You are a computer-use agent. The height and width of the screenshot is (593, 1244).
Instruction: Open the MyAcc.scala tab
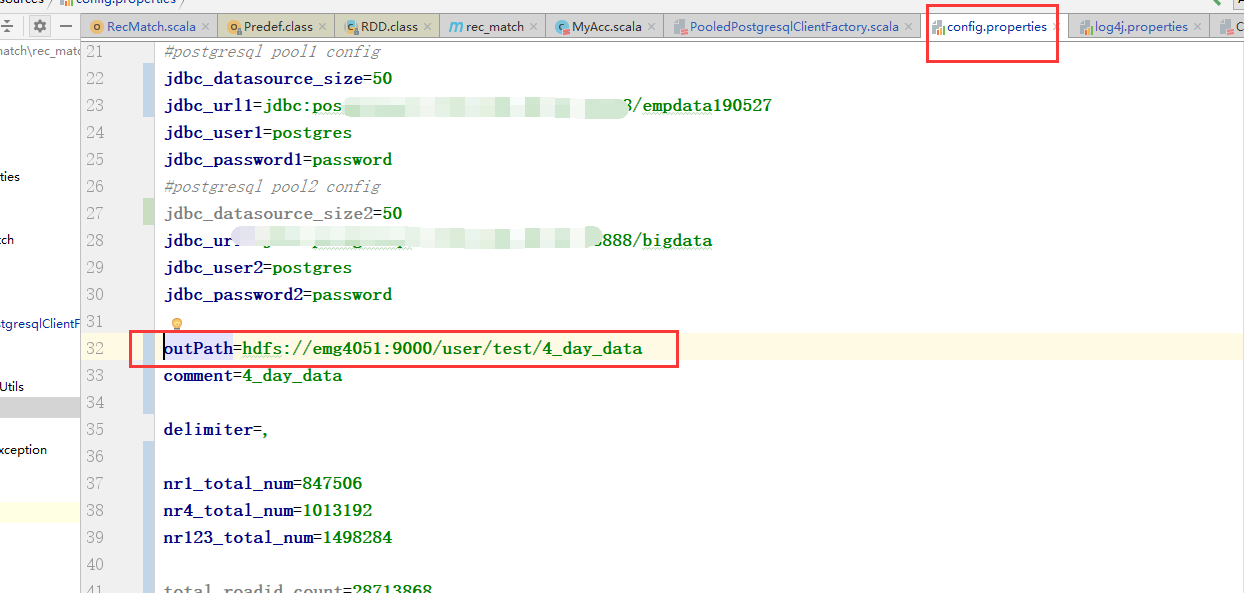coord(604,27)
